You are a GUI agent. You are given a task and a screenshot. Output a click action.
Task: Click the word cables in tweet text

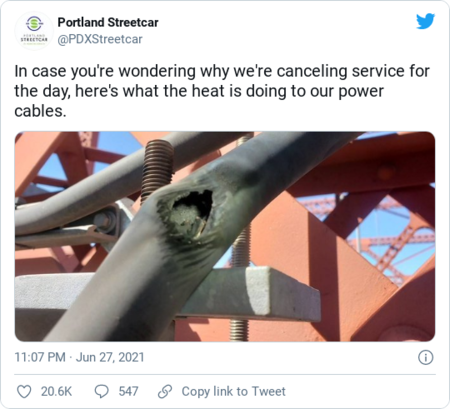coord(38,111)
